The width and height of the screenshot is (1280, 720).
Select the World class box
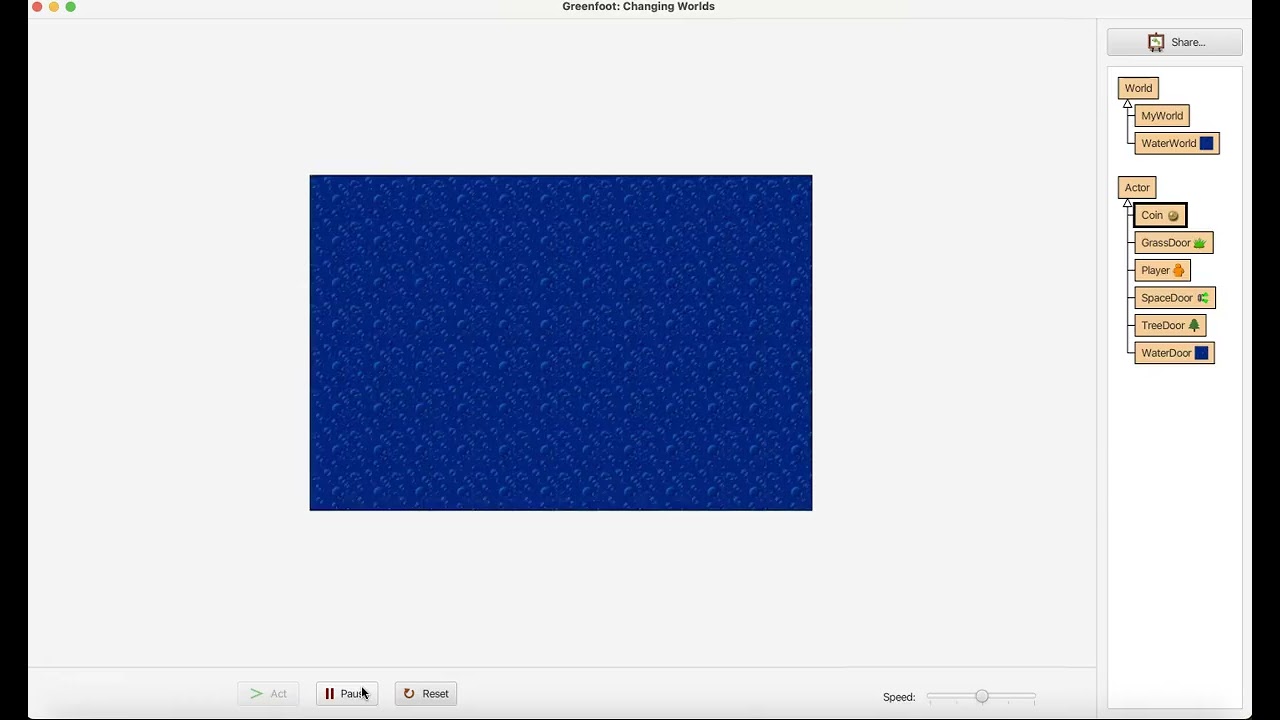[x=1138, y=88]
